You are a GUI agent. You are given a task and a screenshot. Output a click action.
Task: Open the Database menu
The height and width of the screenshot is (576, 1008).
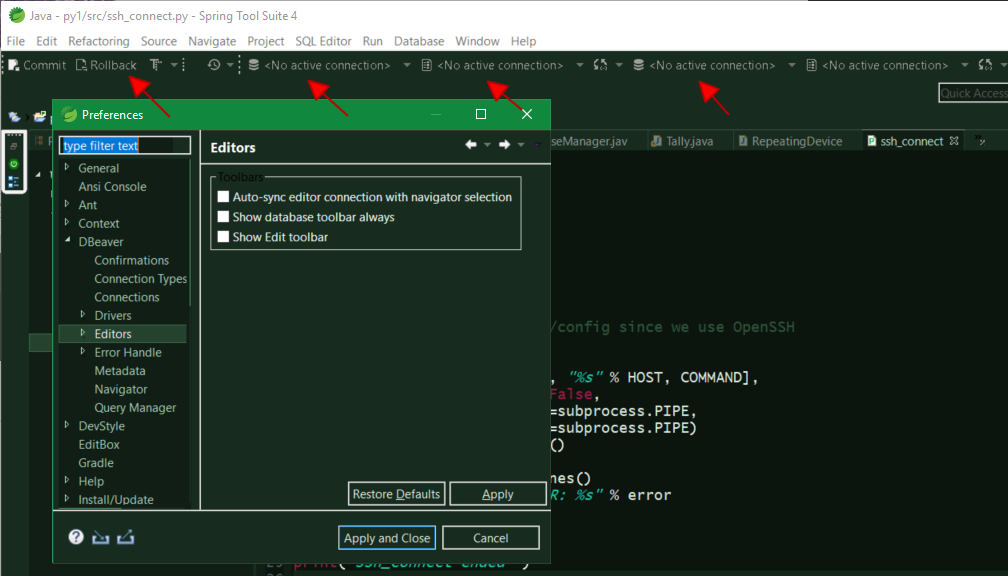click(x=419, y=41)
